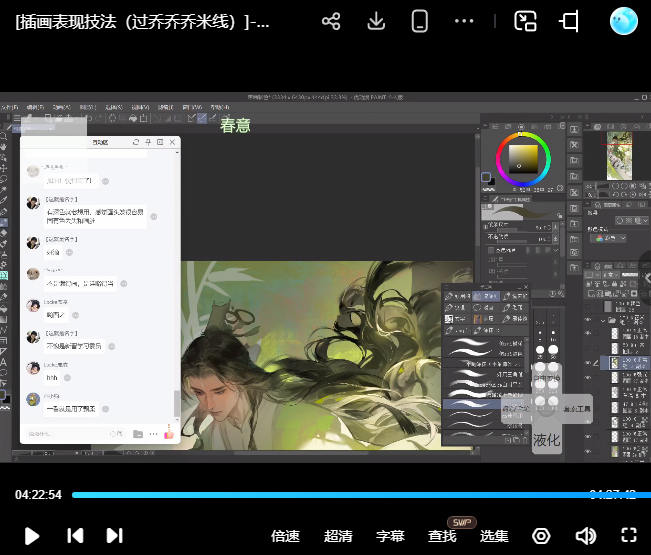Hide the highlighted selected layer via its eye
This screenshot has width=651, height=555.
click(x=588, y=363)
